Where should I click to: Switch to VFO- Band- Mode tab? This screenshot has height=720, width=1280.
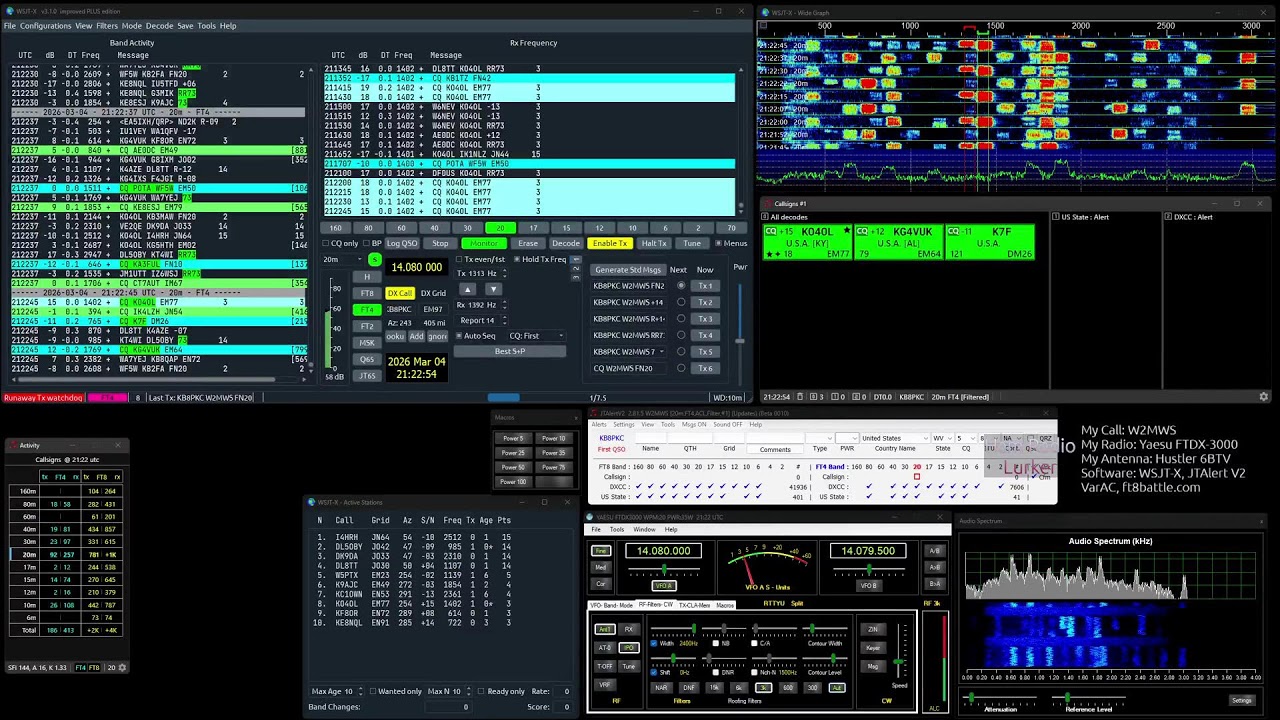pos(611,605)
